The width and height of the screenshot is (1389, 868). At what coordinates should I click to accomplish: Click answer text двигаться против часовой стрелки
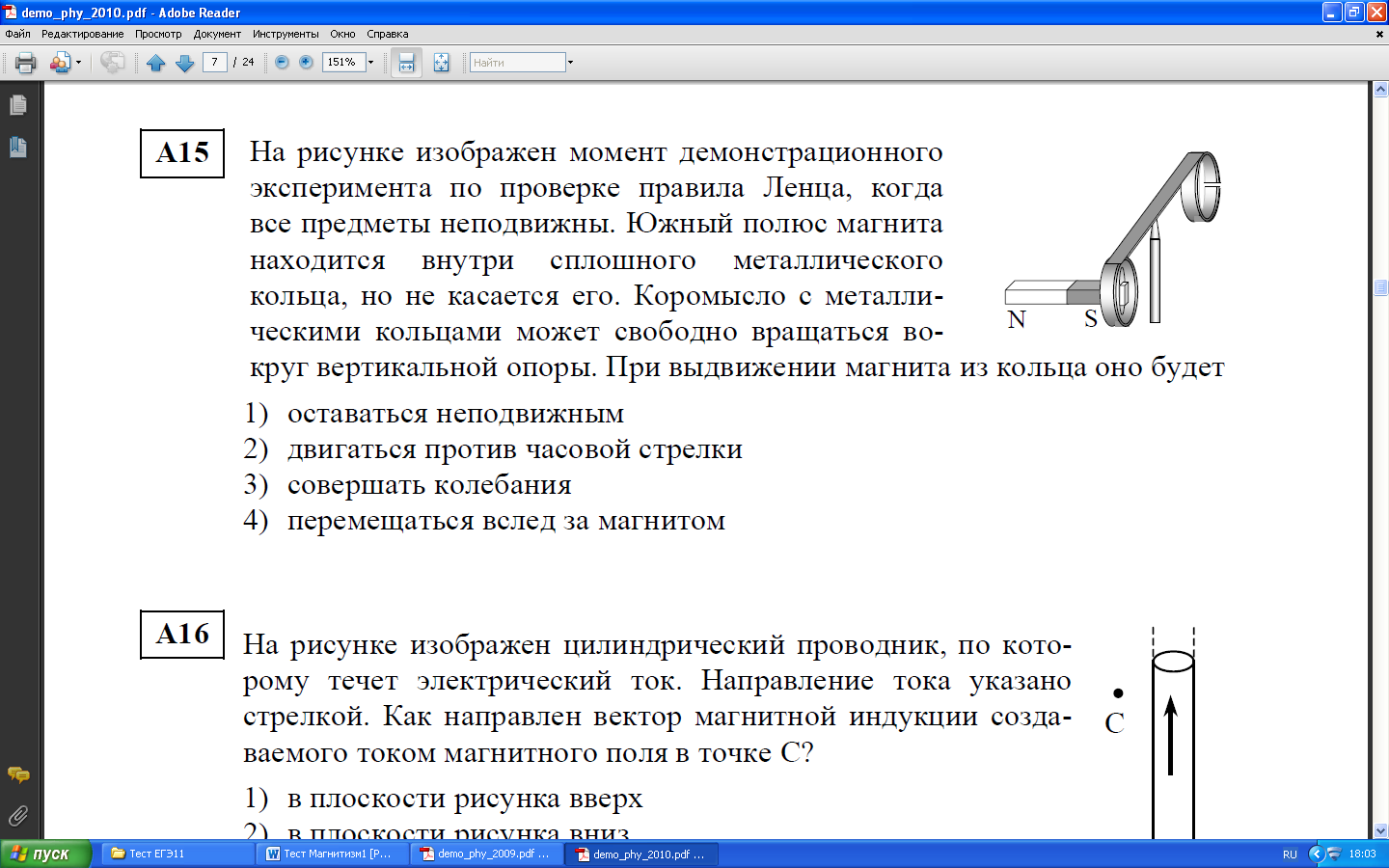515,449
